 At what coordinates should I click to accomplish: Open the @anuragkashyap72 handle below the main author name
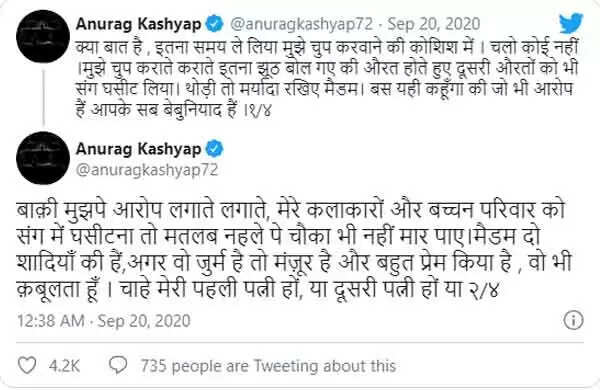[x=147, y=170]
